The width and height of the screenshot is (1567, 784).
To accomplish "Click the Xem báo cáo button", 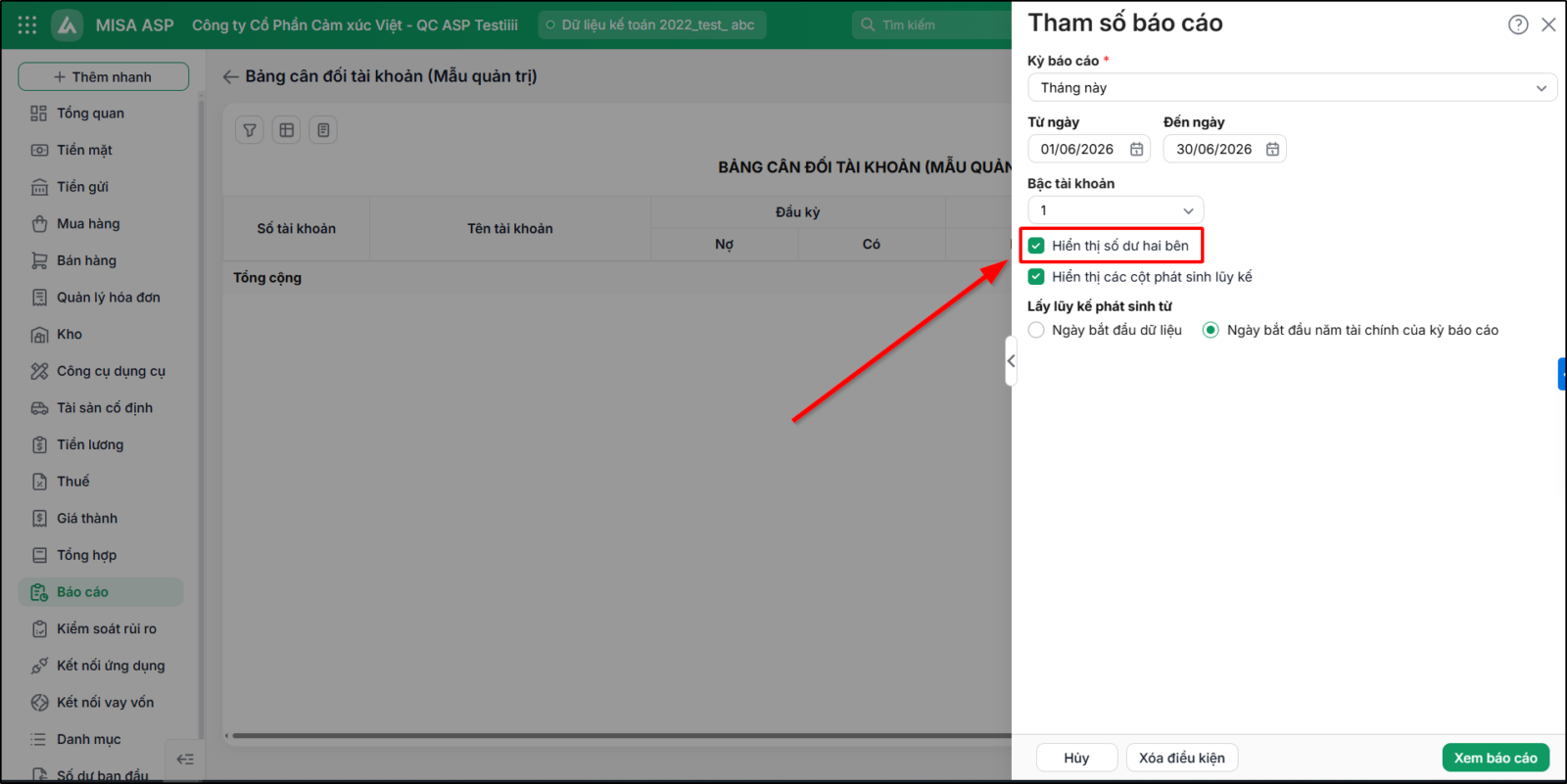I will click(x=1496, y=758).
